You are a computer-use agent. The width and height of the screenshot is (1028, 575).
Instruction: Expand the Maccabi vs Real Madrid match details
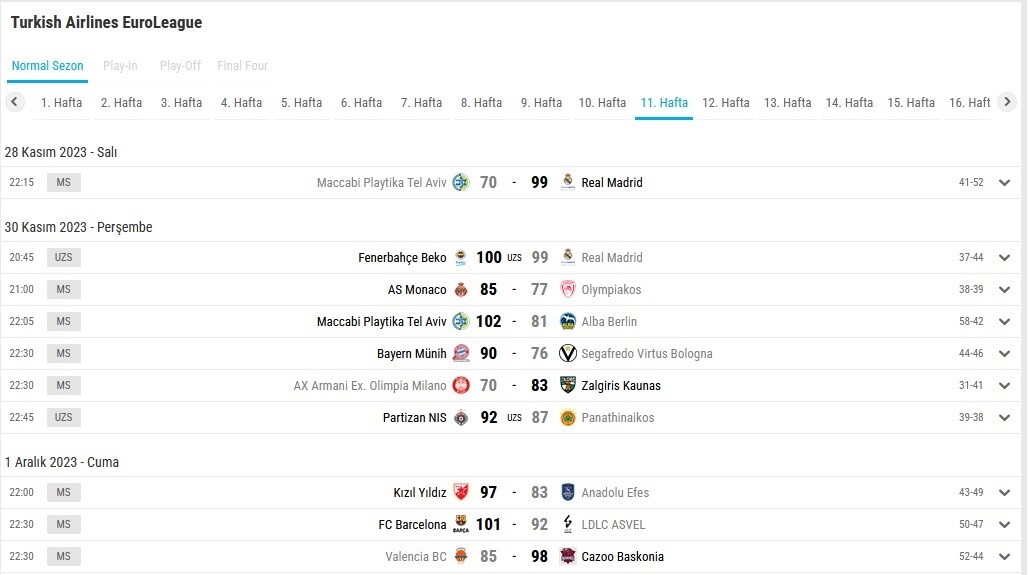coord(1004,183)
